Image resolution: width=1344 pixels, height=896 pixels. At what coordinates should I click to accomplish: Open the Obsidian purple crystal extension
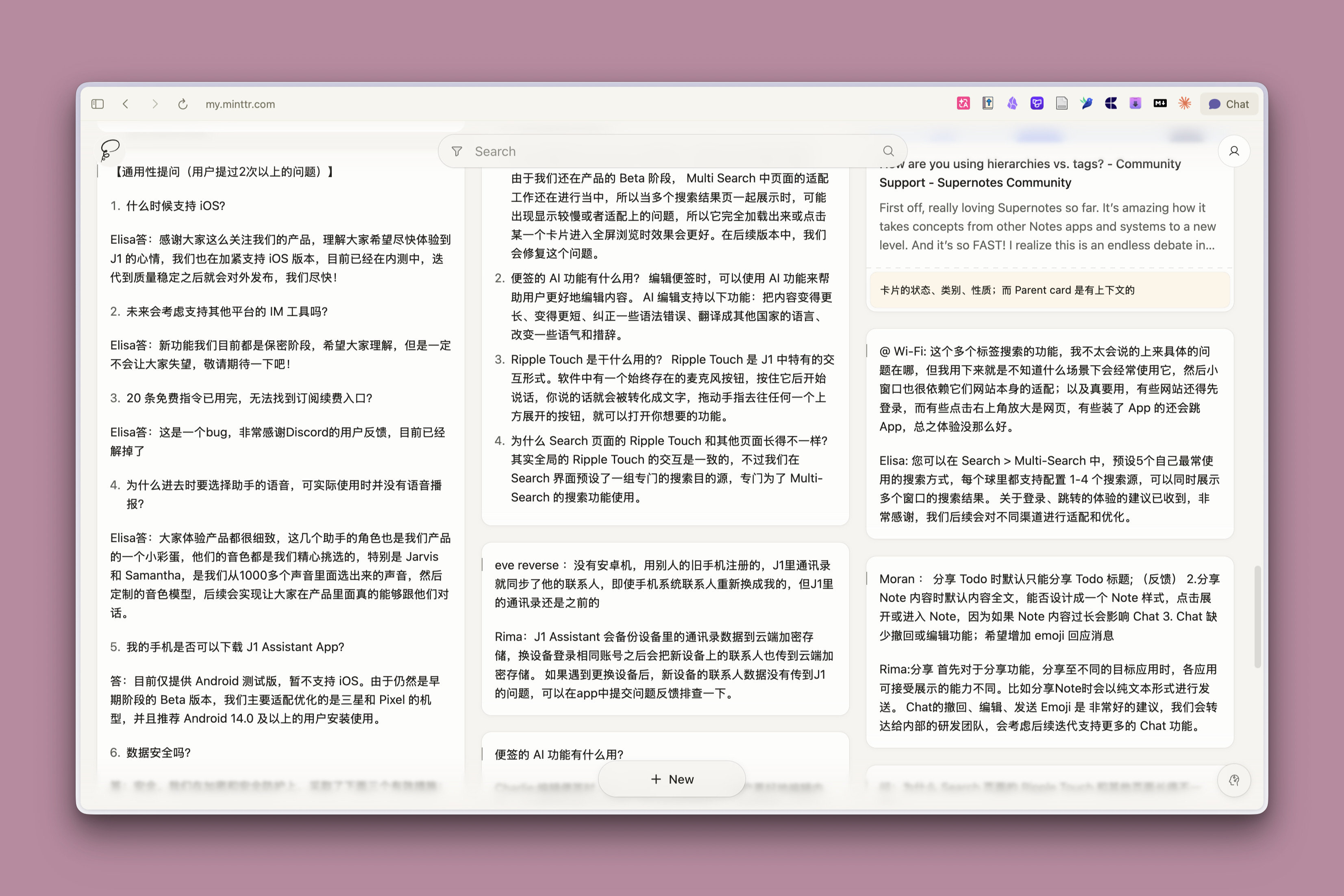tap(1012, 103)
